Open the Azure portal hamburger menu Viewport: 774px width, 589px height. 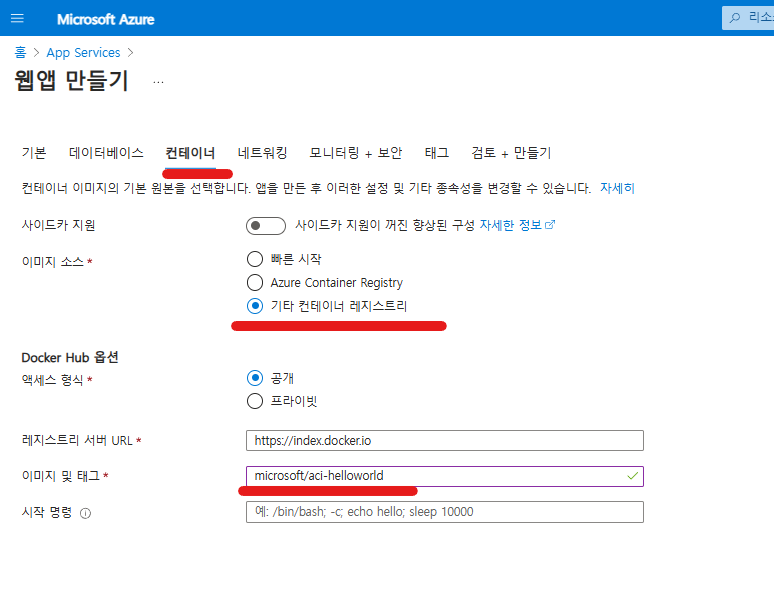[17, 18]
